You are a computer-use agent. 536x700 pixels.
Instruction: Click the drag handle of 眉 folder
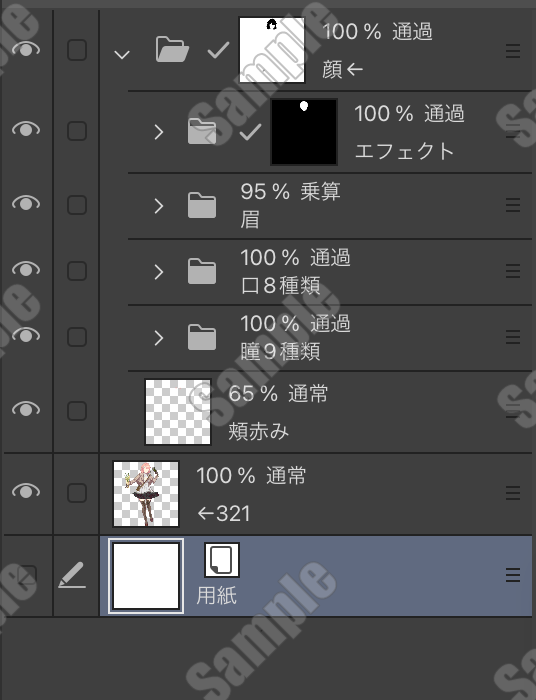click(x=513, y=205)
